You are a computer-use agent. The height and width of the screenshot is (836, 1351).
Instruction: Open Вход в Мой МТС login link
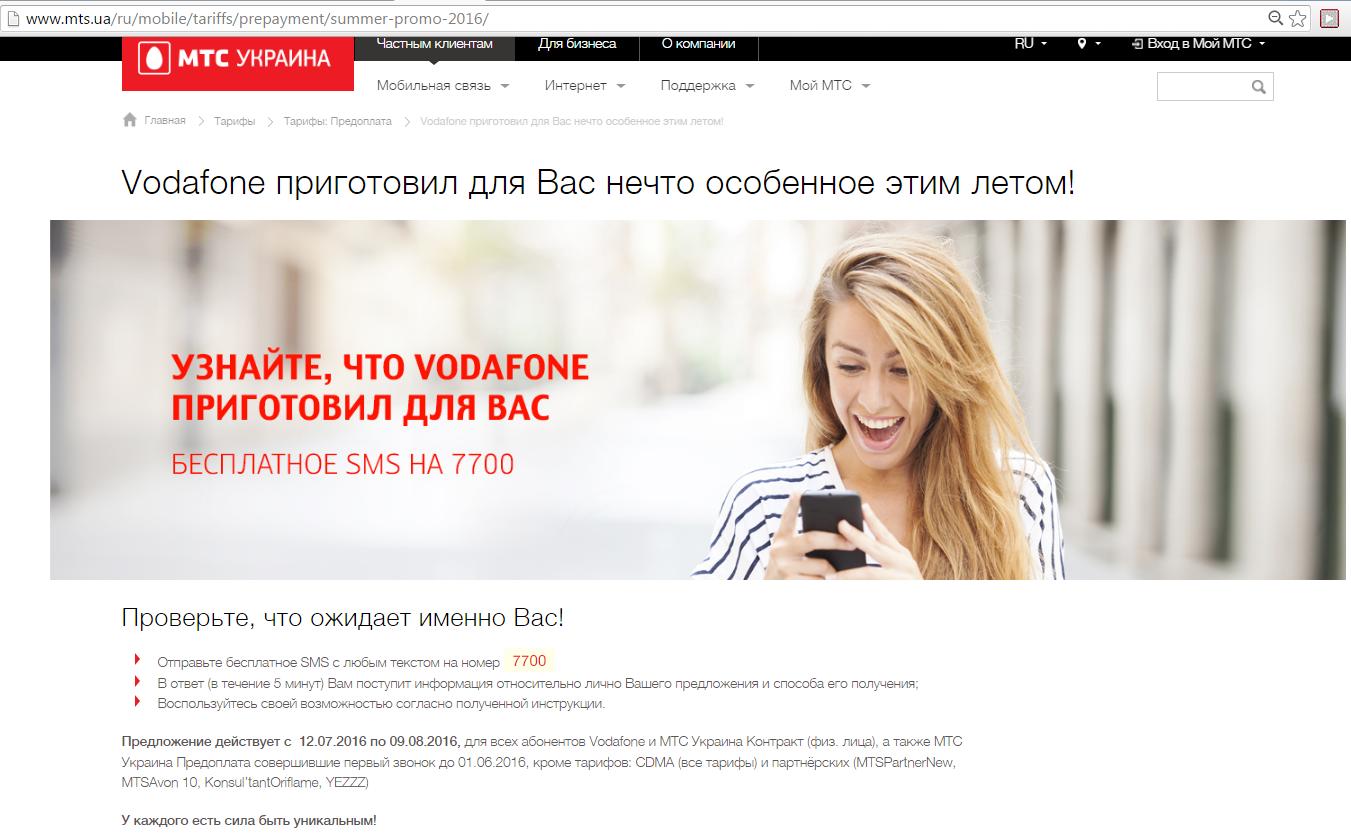pyautogui.click(x=1198, y=44)
